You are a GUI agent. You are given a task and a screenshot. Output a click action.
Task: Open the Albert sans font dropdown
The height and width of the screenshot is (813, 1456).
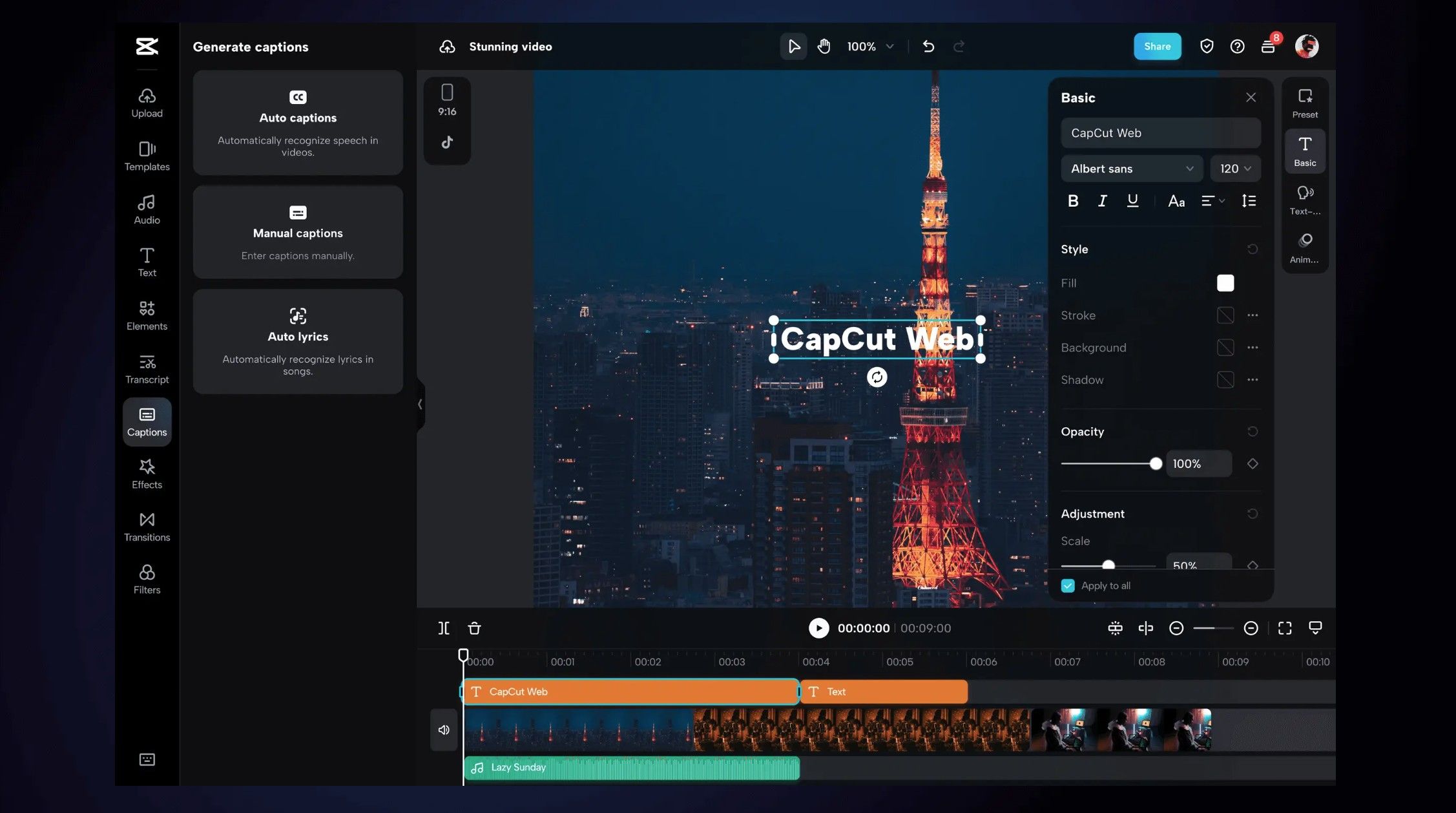1132,169
